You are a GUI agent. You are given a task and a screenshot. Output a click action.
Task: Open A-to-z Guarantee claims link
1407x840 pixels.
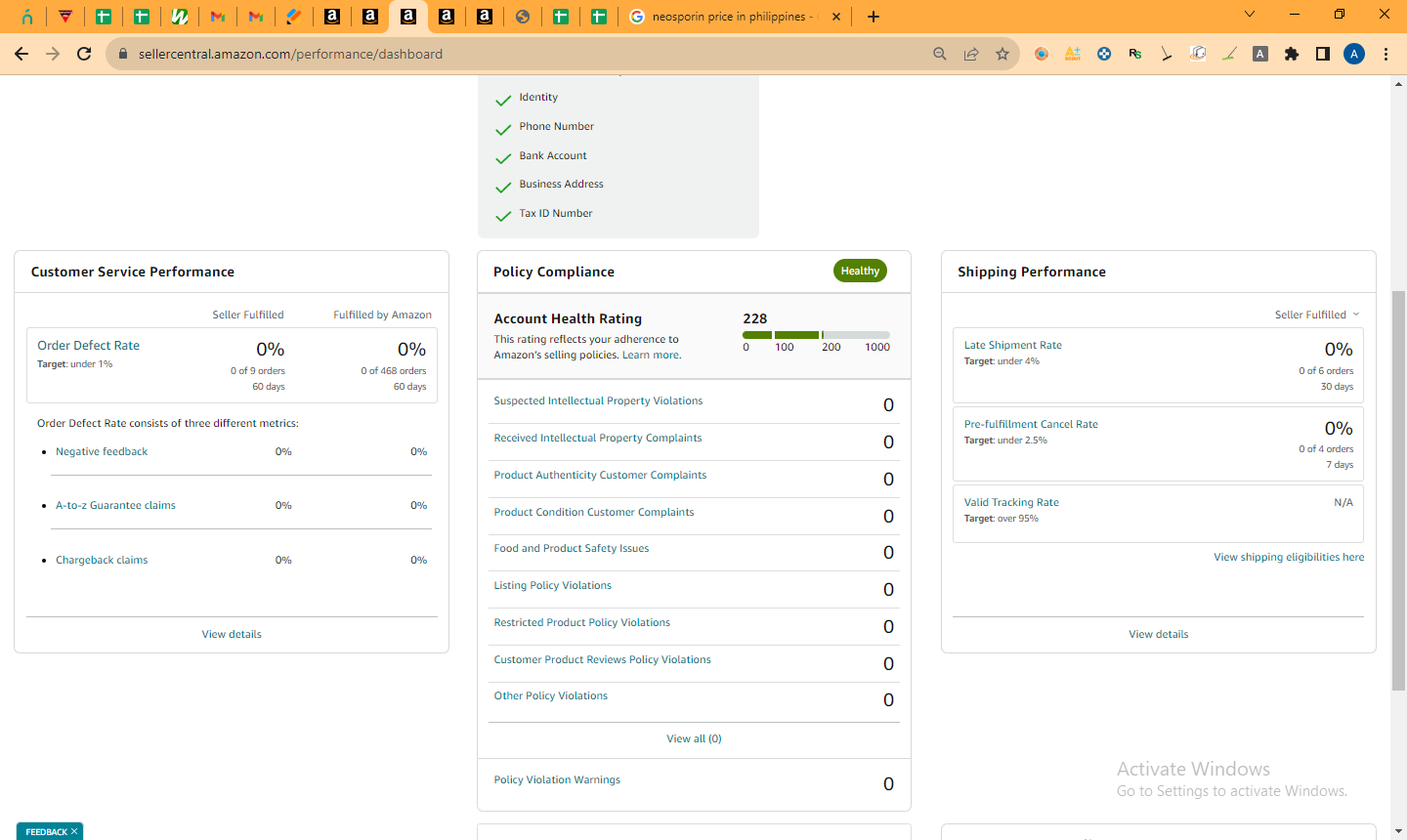tap(115, 505)
